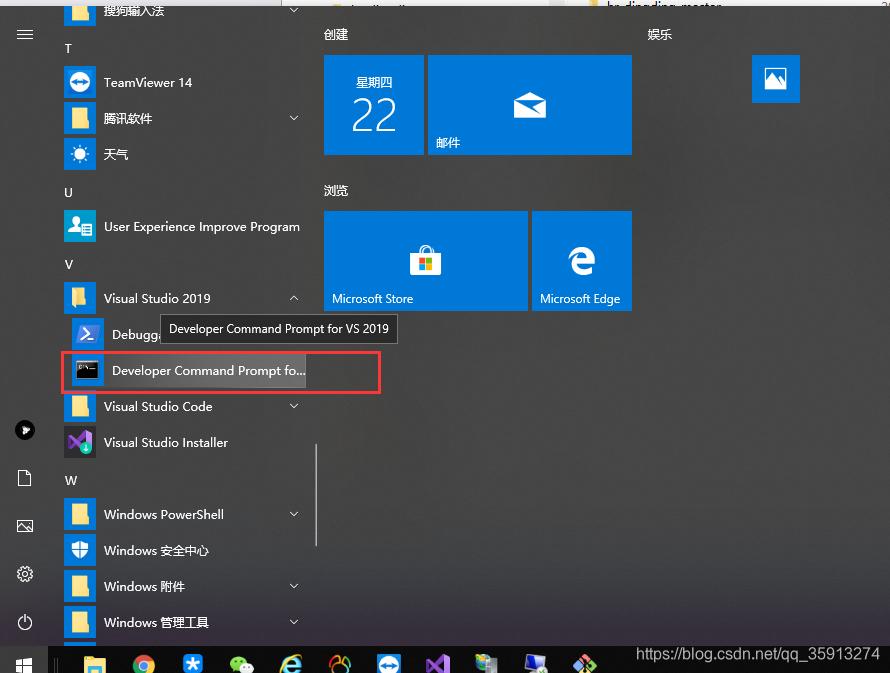Open Windows 安全中心
The height and width of the screenshot is (673, 890).
183,550
